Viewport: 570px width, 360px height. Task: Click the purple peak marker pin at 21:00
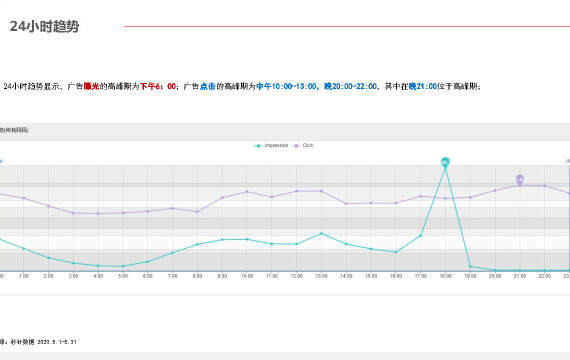pyautogui.click(x=520, y=180)
